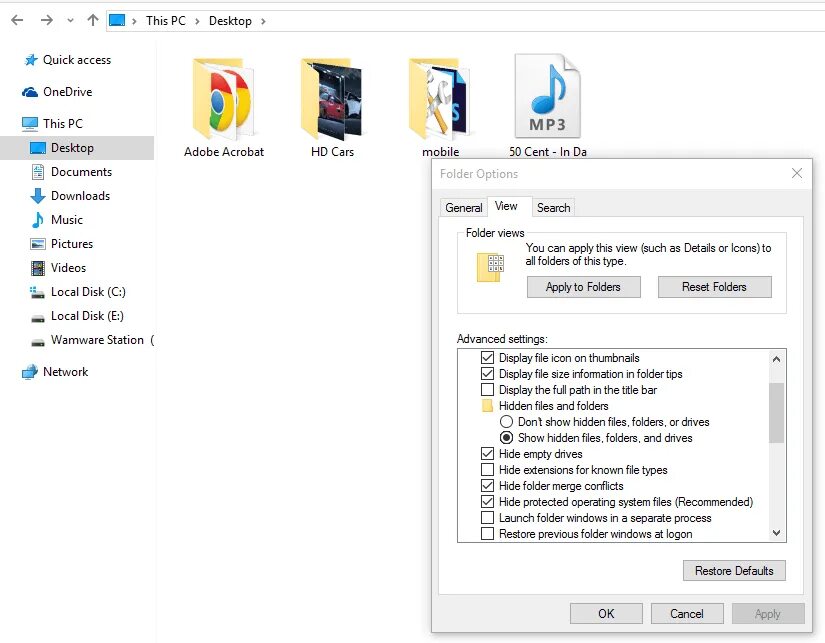Toggle Display file size information in folder tips
Screen dimensions: 825x643
(487, 374)
